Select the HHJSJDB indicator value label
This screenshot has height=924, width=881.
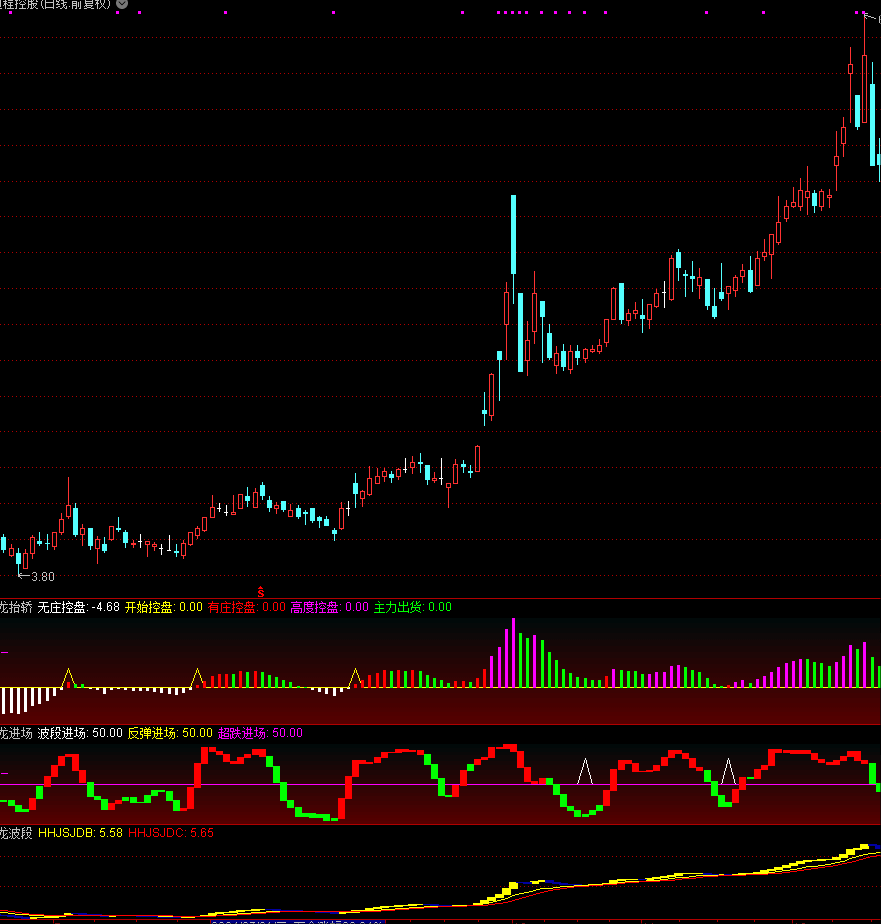pyautogui.click(x=80, y=832)
